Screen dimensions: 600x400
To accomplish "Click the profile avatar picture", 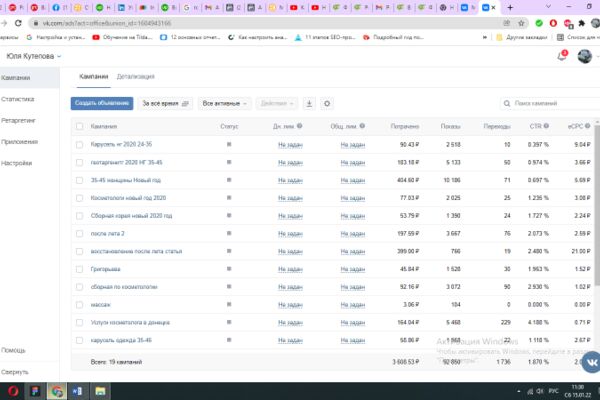I will click(585, 56).
